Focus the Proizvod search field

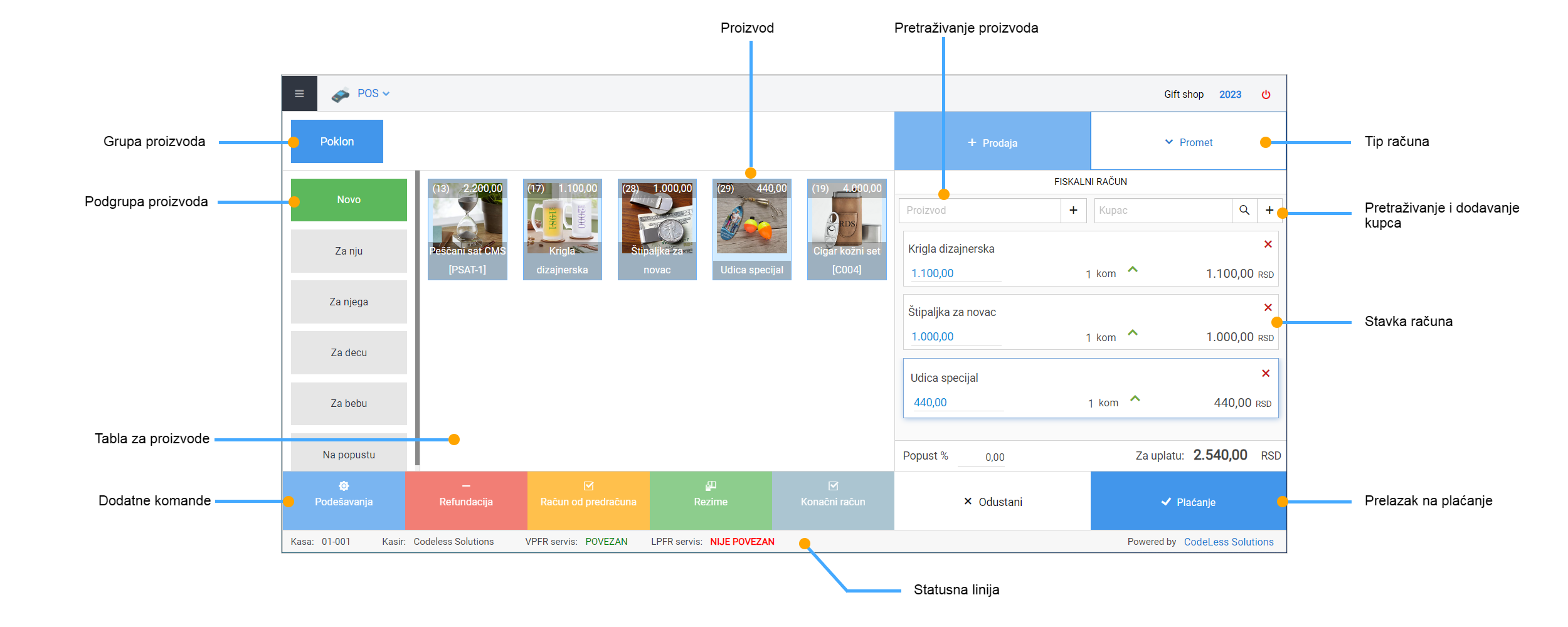tap(980, 210)
